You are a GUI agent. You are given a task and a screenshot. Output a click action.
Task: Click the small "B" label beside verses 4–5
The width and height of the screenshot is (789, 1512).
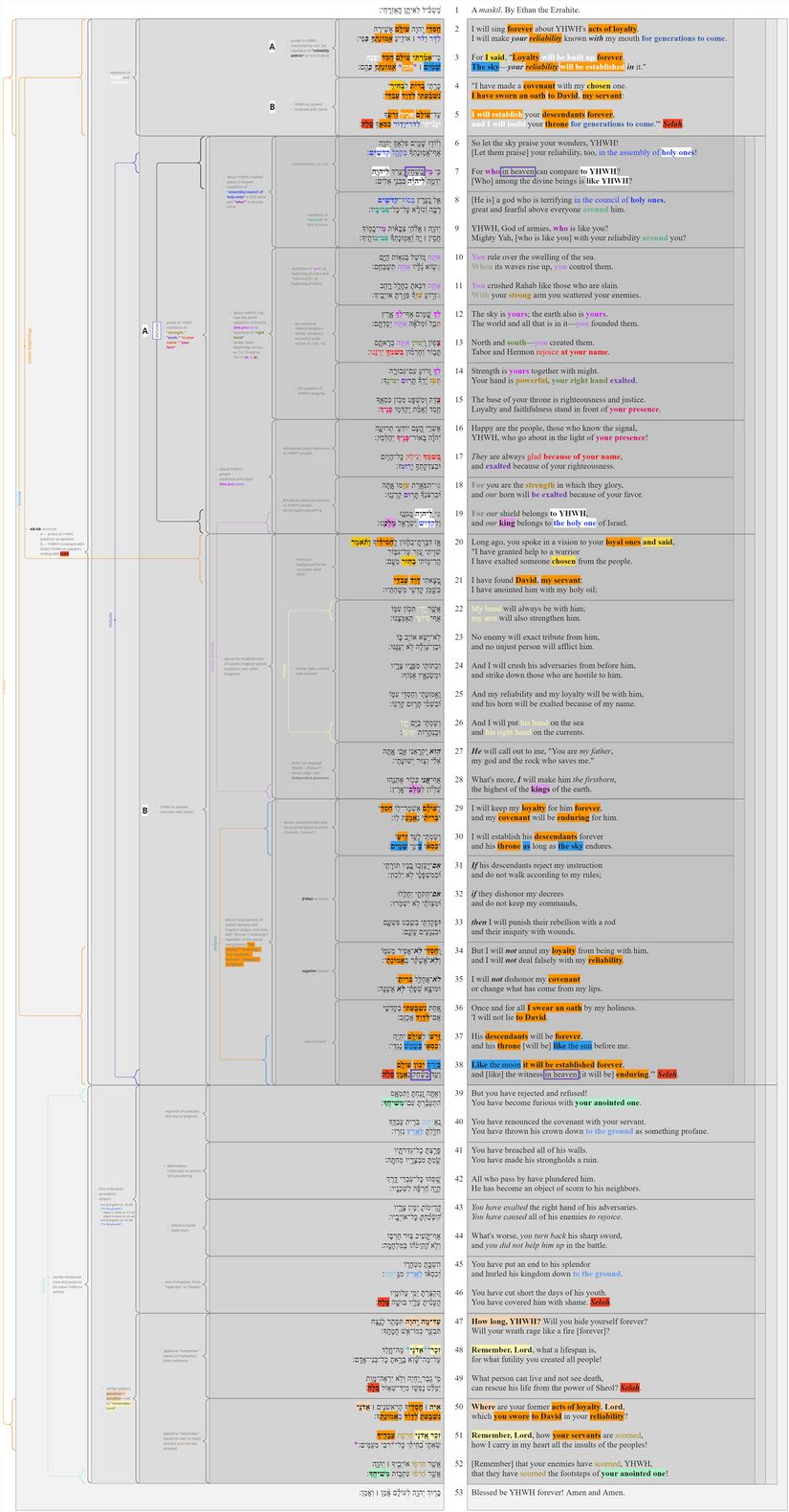[x=272, y=107]
